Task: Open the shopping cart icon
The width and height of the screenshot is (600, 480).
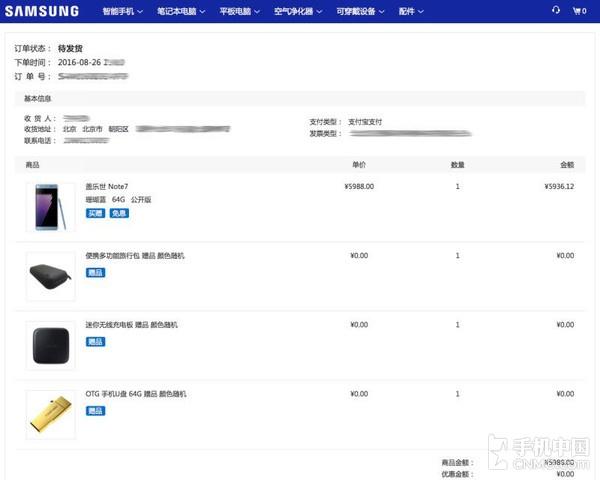Action: click(x=580, y=11)
